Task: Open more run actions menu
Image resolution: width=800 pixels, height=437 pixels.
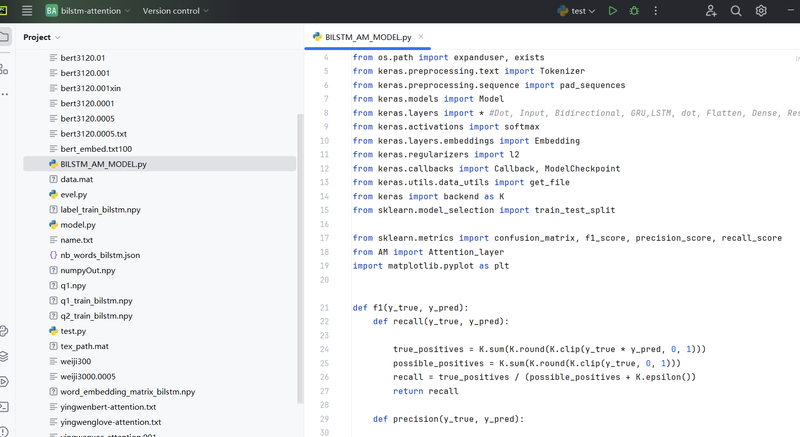Action: tap(656, 11)
